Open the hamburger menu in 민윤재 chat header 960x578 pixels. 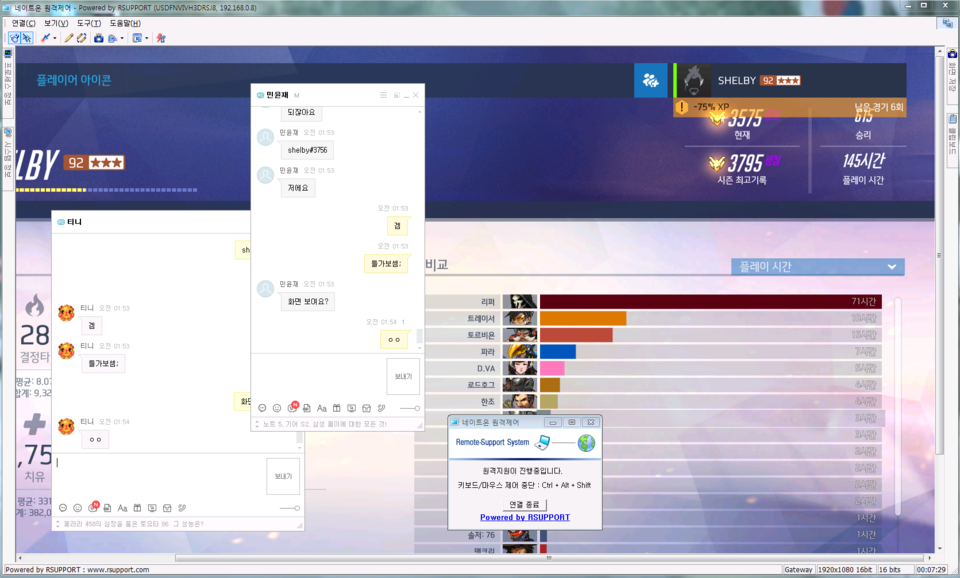point(383,95)
